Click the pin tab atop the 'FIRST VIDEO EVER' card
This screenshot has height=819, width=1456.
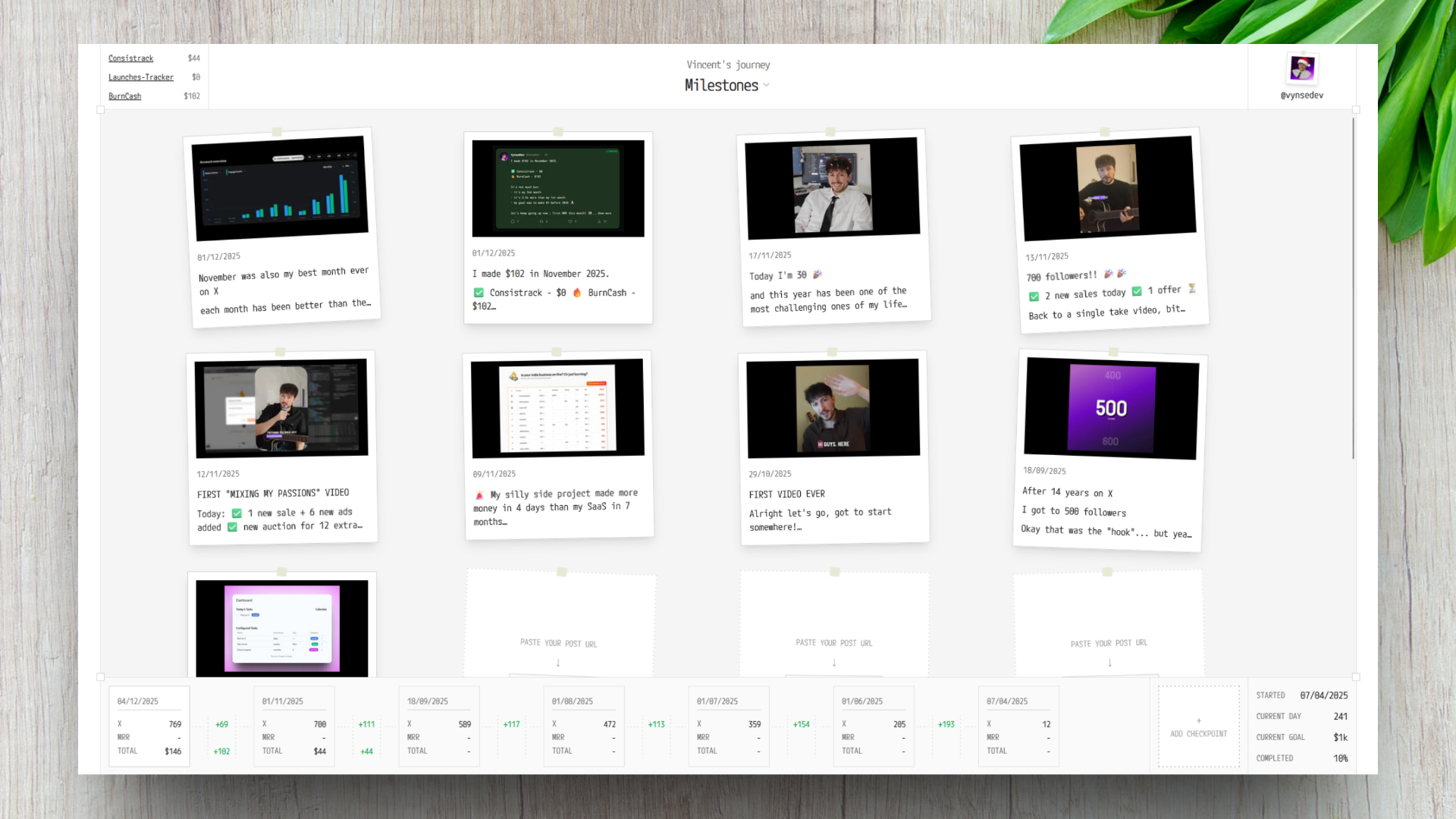coord(832,351)
